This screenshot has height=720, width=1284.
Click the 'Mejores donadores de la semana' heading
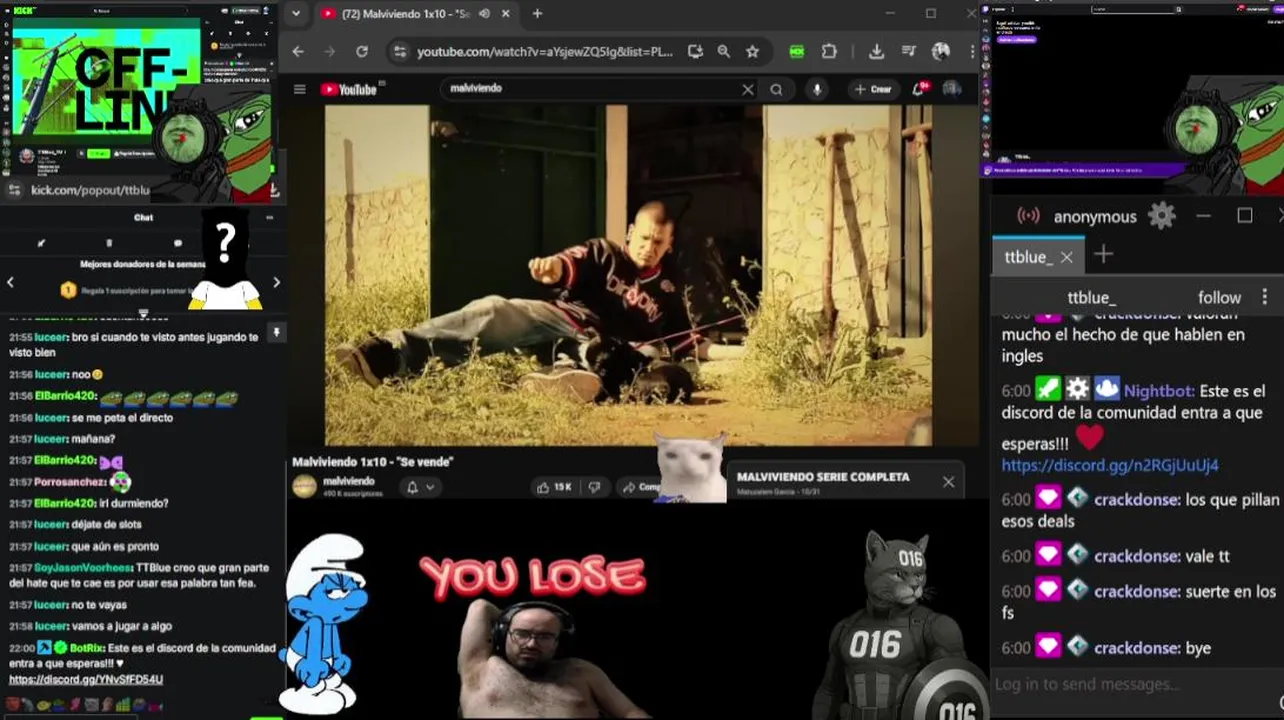(x=142, y=264)
